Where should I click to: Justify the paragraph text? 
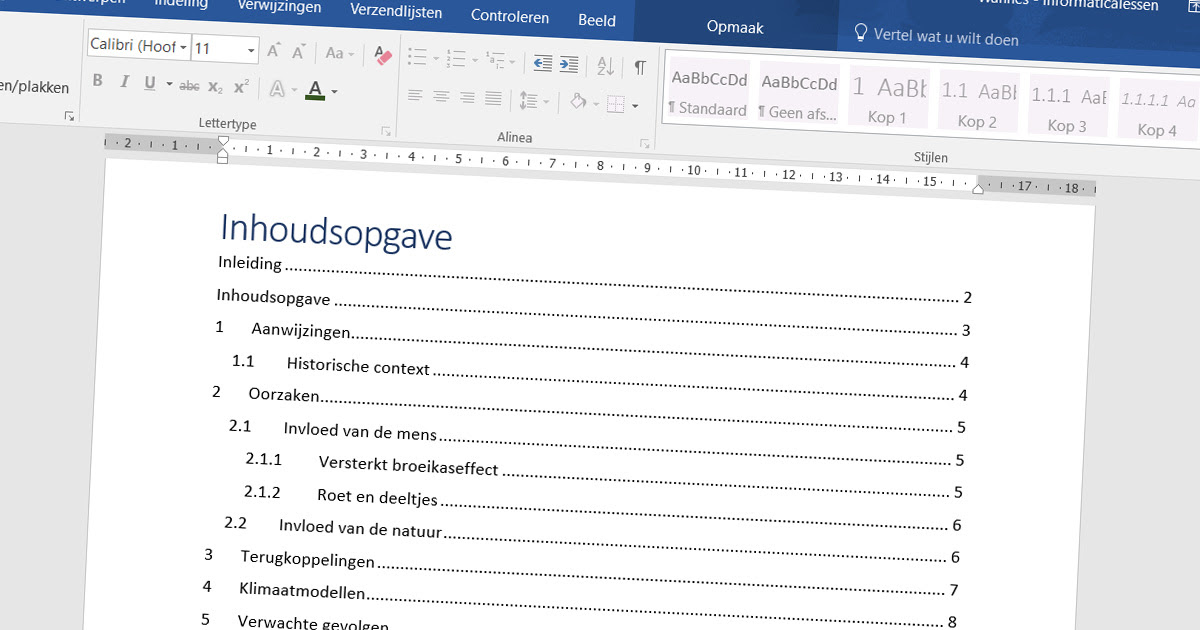[x=493, y=98]
